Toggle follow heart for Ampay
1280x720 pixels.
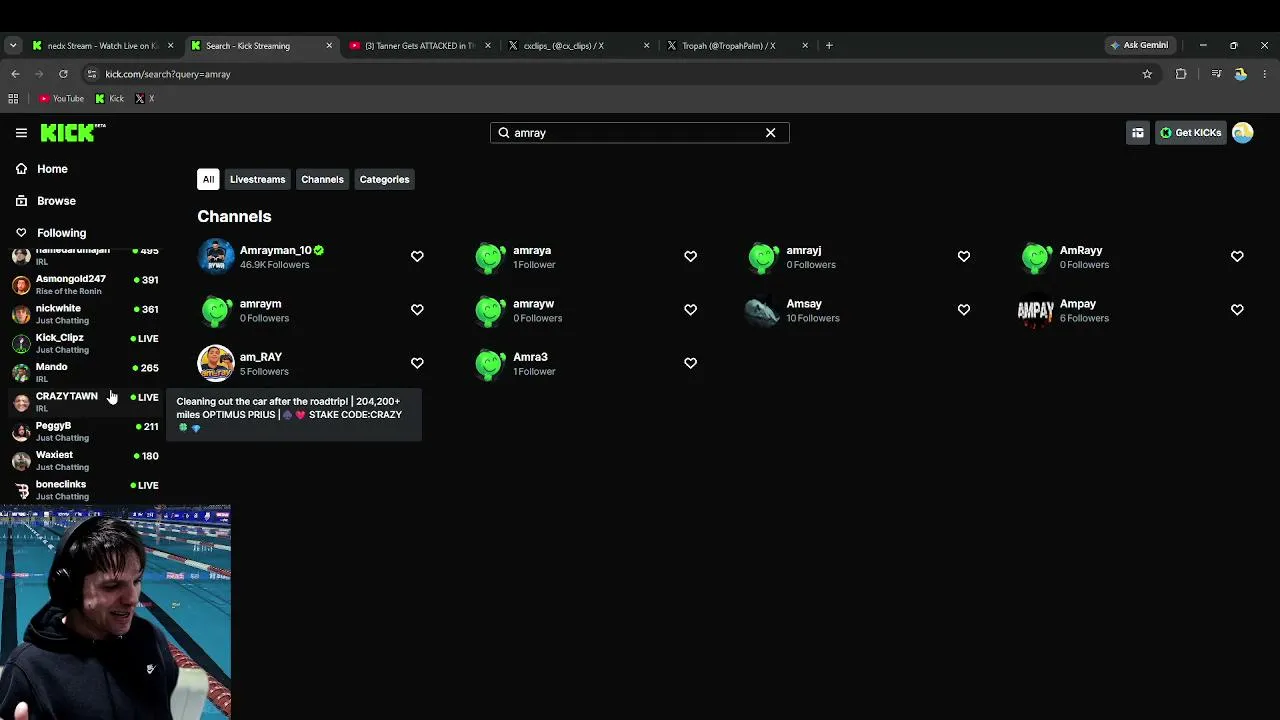point(1237,310)
